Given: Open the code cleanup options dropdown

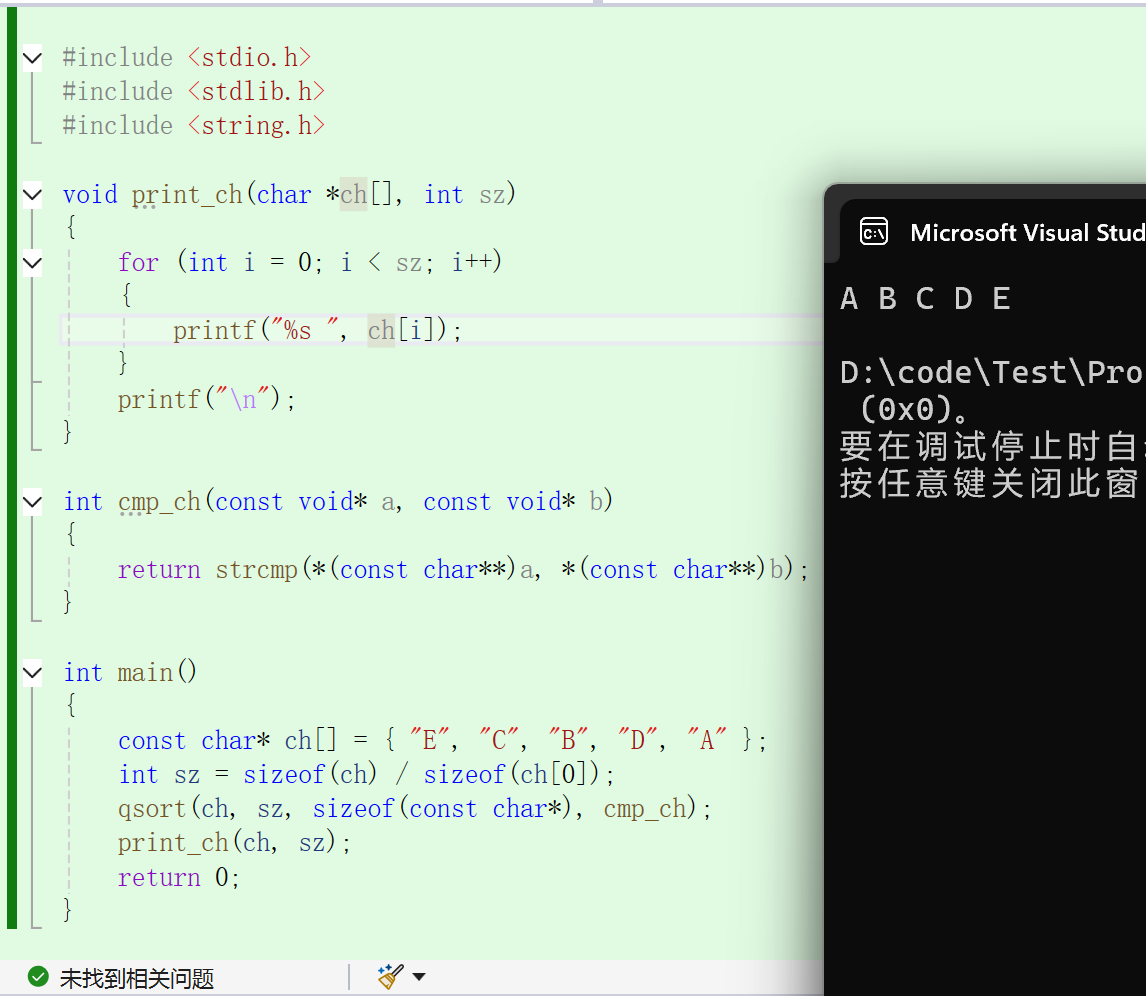Looking at the screenshot, I should pyautogui.click(x=418, y=977).
